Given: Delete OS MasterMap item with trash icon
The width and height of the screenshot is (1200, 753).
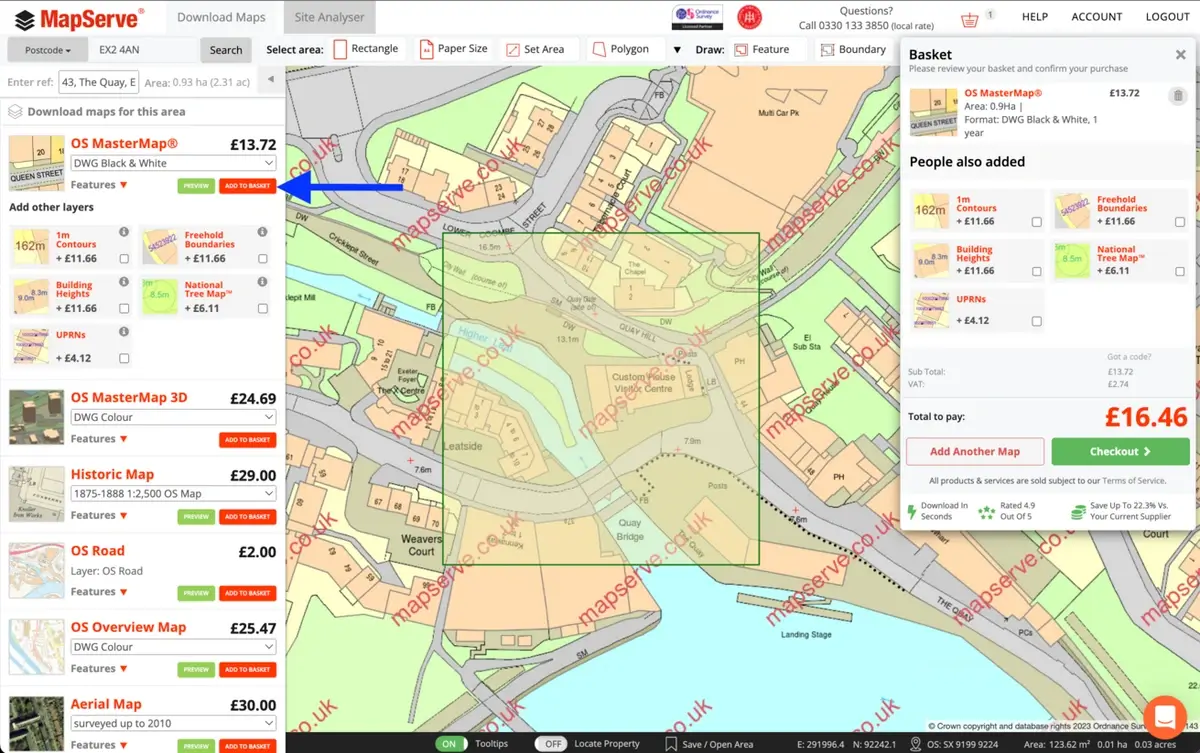Looking at the screenshot, I should pos(1178,96).
